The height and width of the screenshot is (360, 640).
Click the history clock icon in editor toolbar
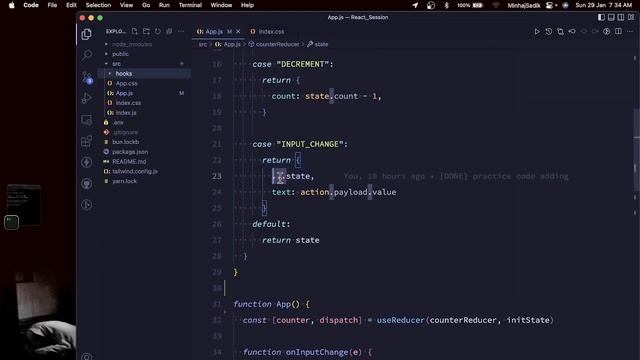[x=549, y=31]
